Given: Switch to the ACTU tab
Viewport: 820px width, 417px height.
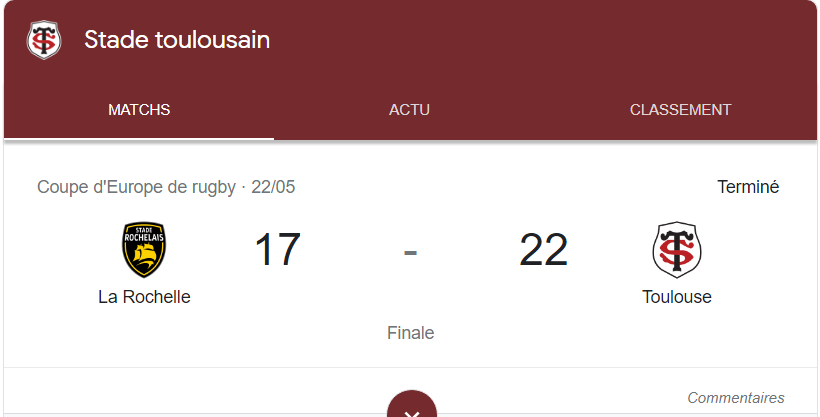Looking at the screenshot, I should pyautogui.click(x=409, y=109).
